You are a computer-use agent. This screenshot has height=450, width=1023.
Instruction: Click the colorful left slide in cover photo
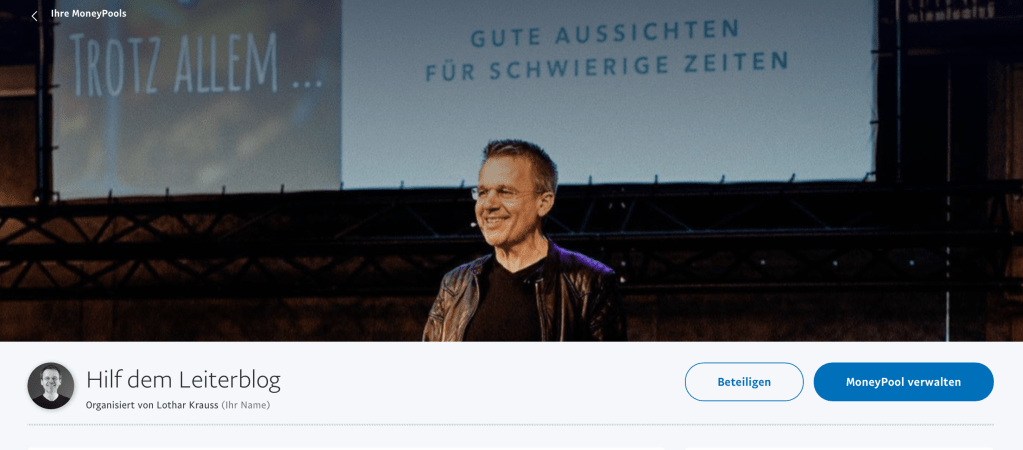(x=196, y=98)
